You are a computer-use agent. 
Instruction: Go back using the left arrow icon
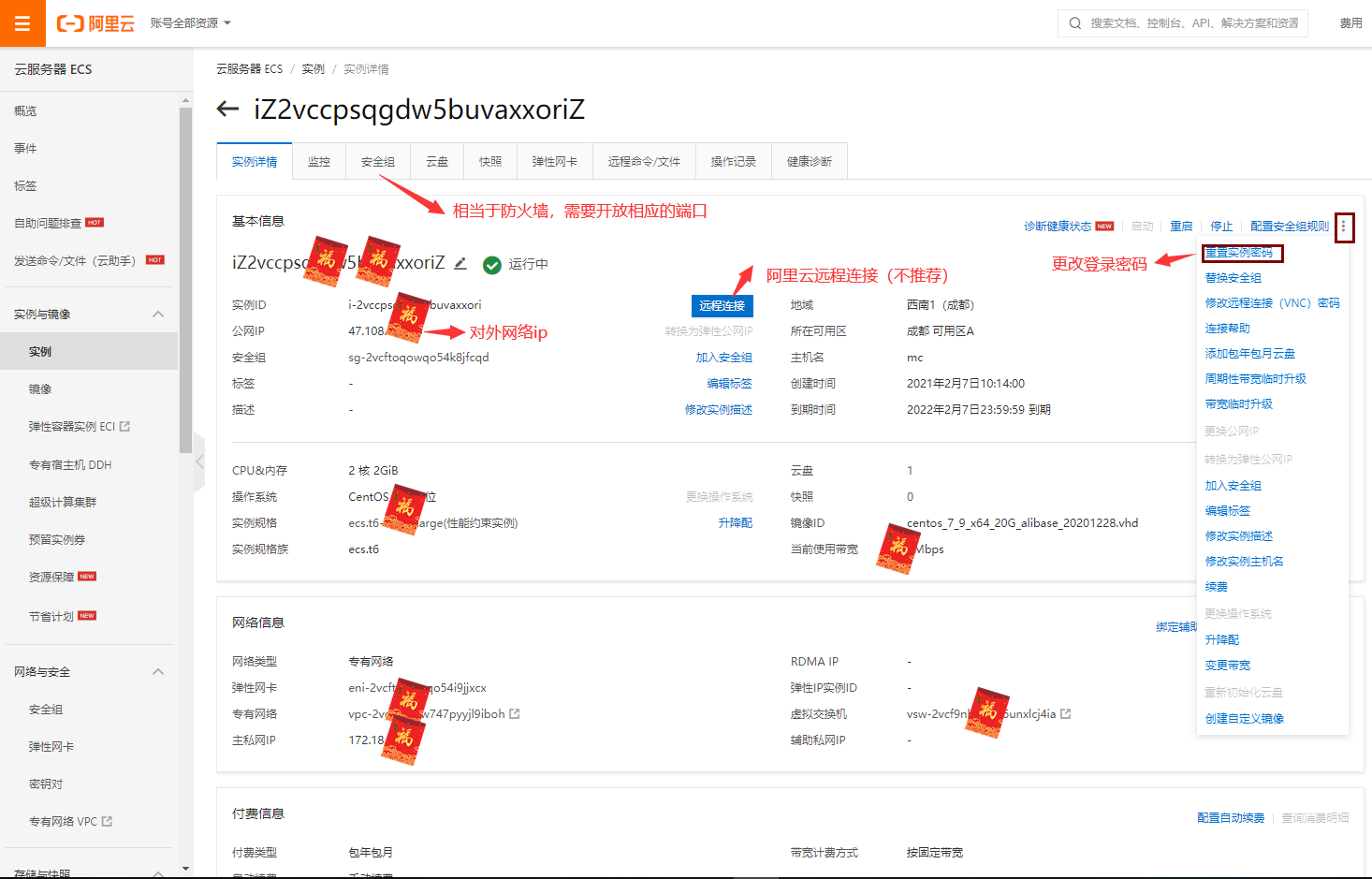pyautogui.click(x=227, y=110)
